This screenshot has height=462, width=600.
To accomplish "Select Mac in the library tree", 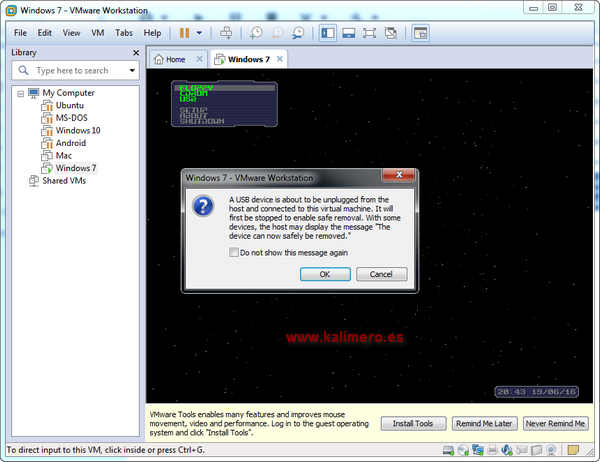I will click(x=64, y=156).
